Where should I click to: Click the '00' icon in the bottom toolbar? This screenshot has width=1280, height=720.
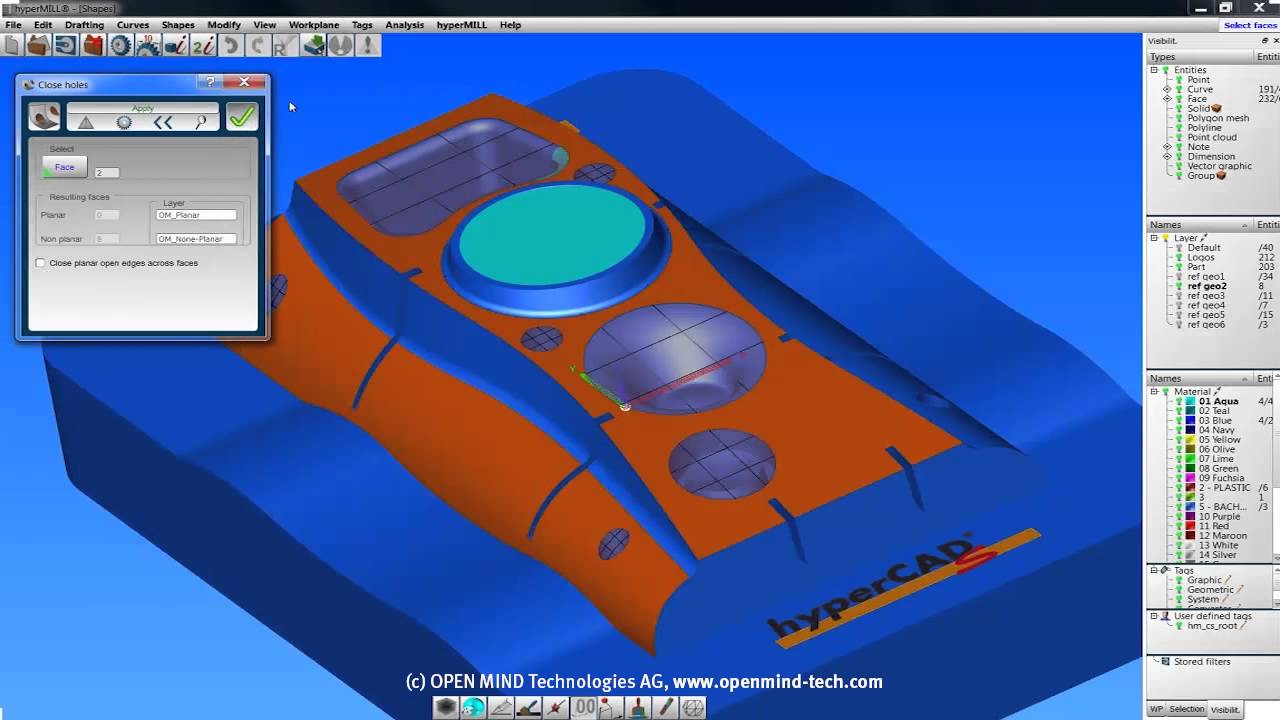click(584, 707)
